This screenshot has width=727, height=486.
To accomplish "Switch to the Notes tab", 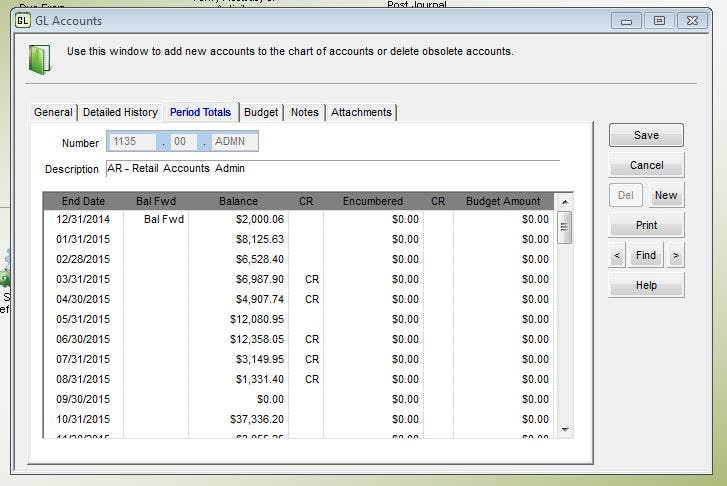I will (305, 112).
